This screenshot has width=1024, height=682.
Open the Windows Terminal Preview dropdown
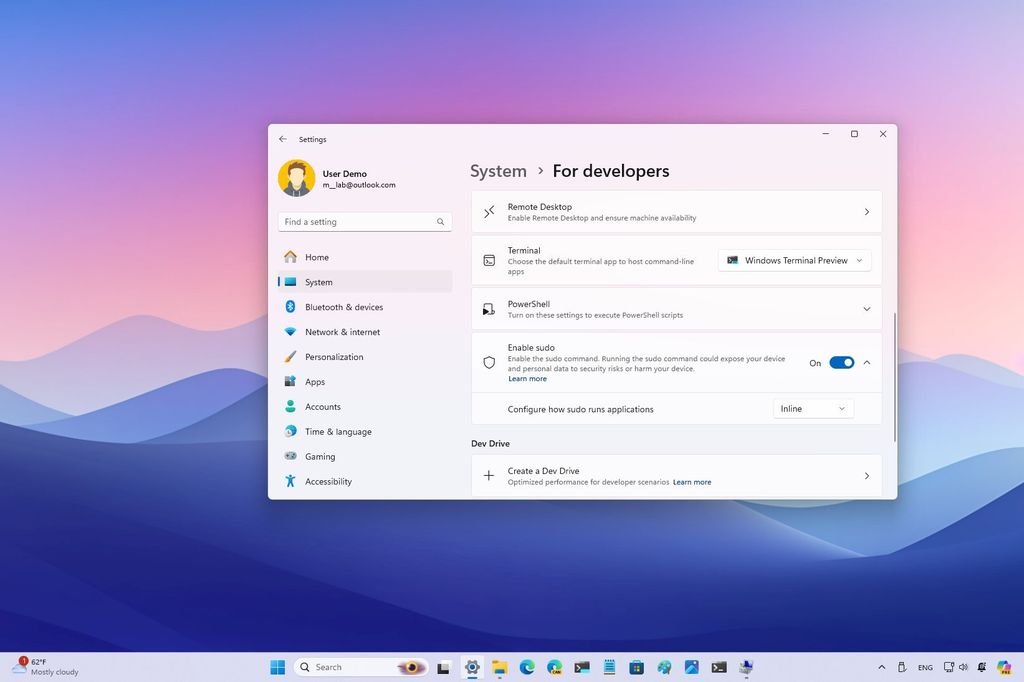(x=794, y=260)
